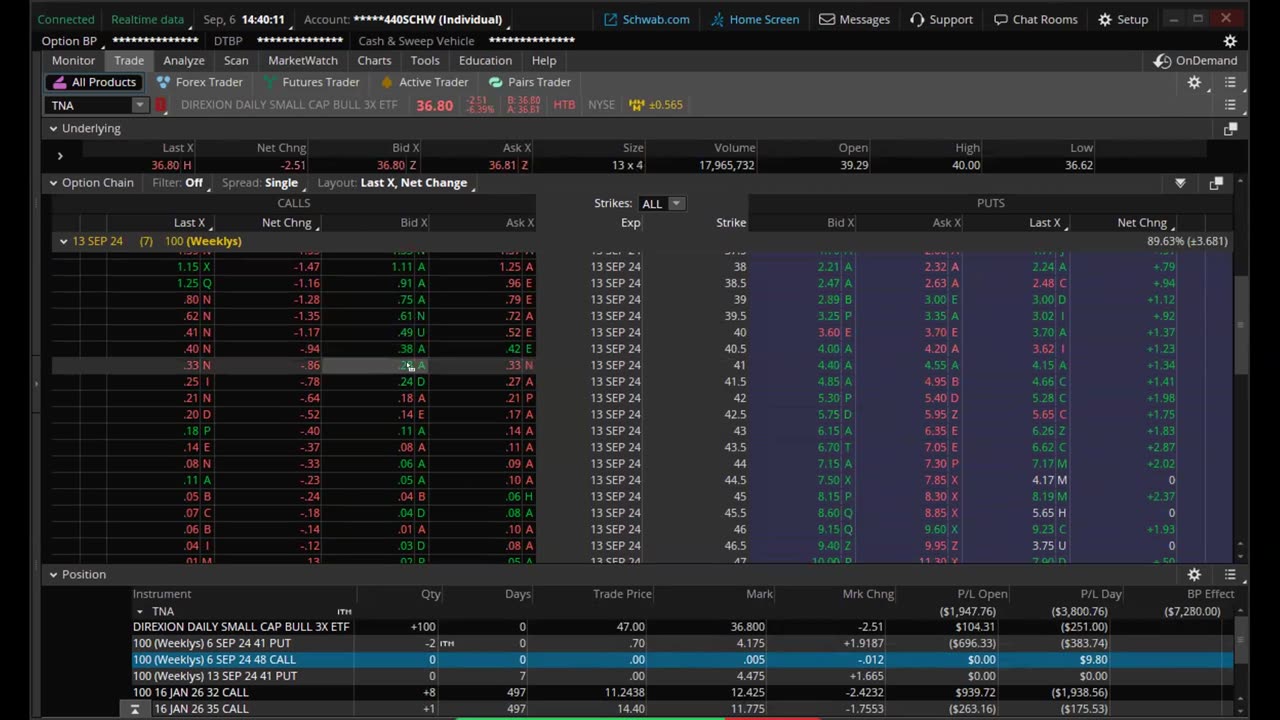Click the double-chevron icon in the Option Chain header

pos(1180,183)
